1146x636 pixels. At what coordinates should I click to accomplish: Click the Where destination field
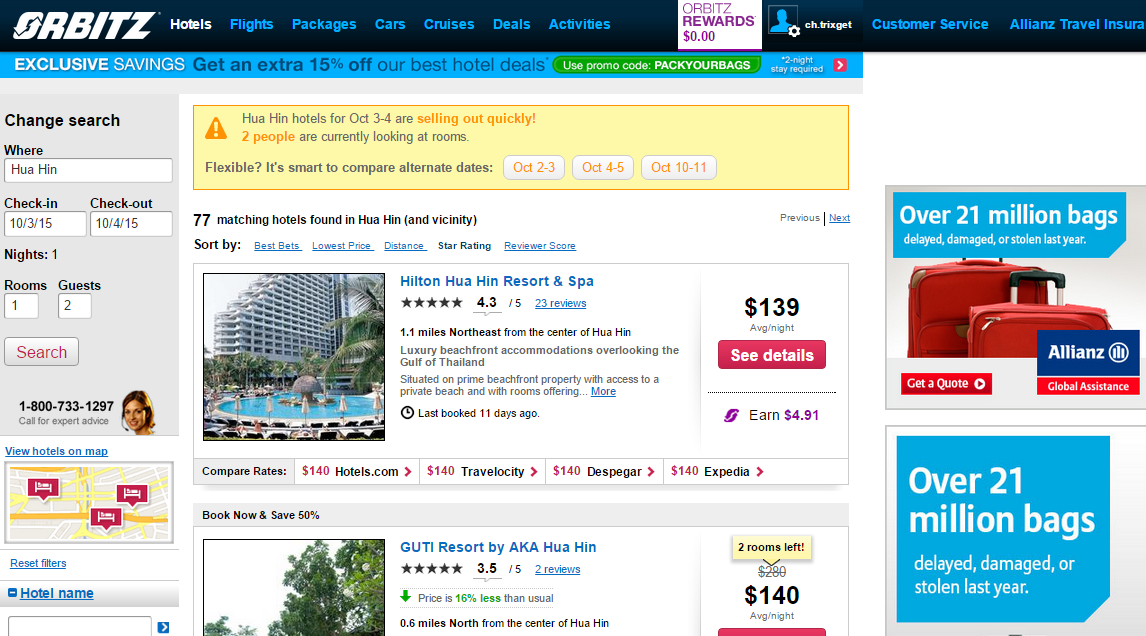click(x=88, y=170)
